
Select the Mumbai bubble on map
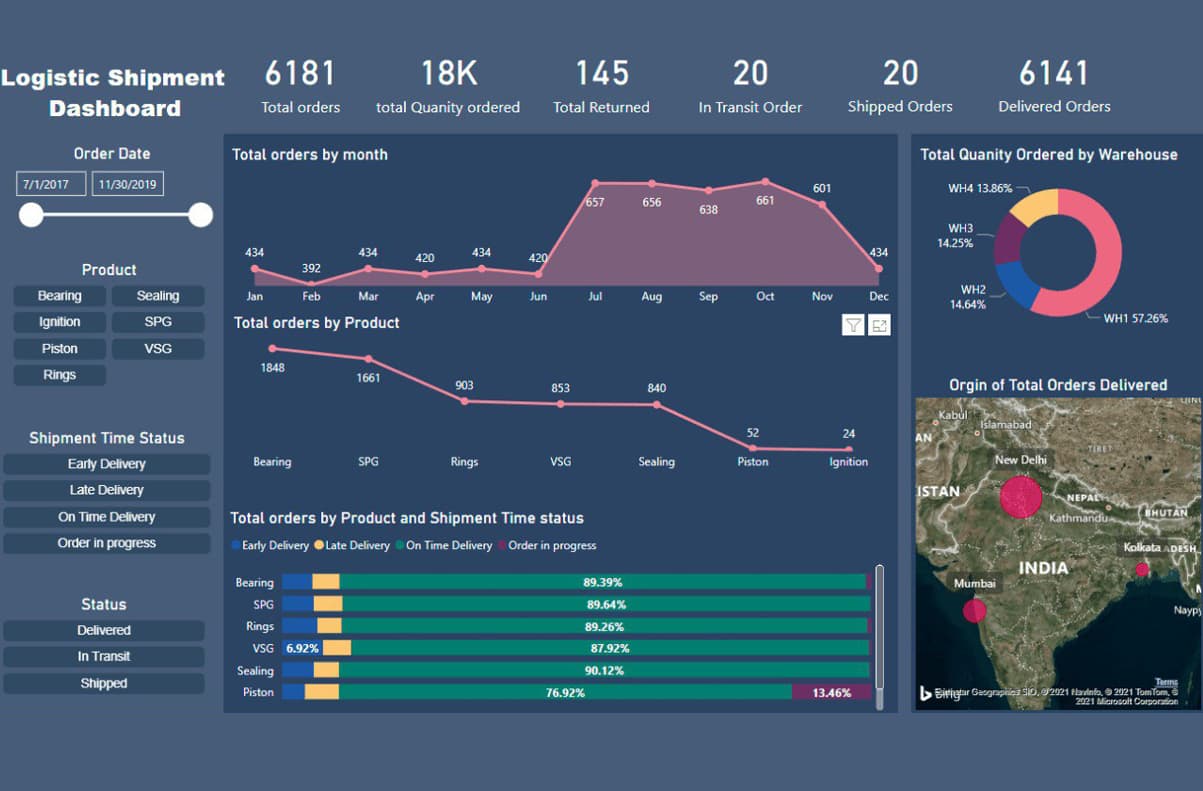coord(974,611)
